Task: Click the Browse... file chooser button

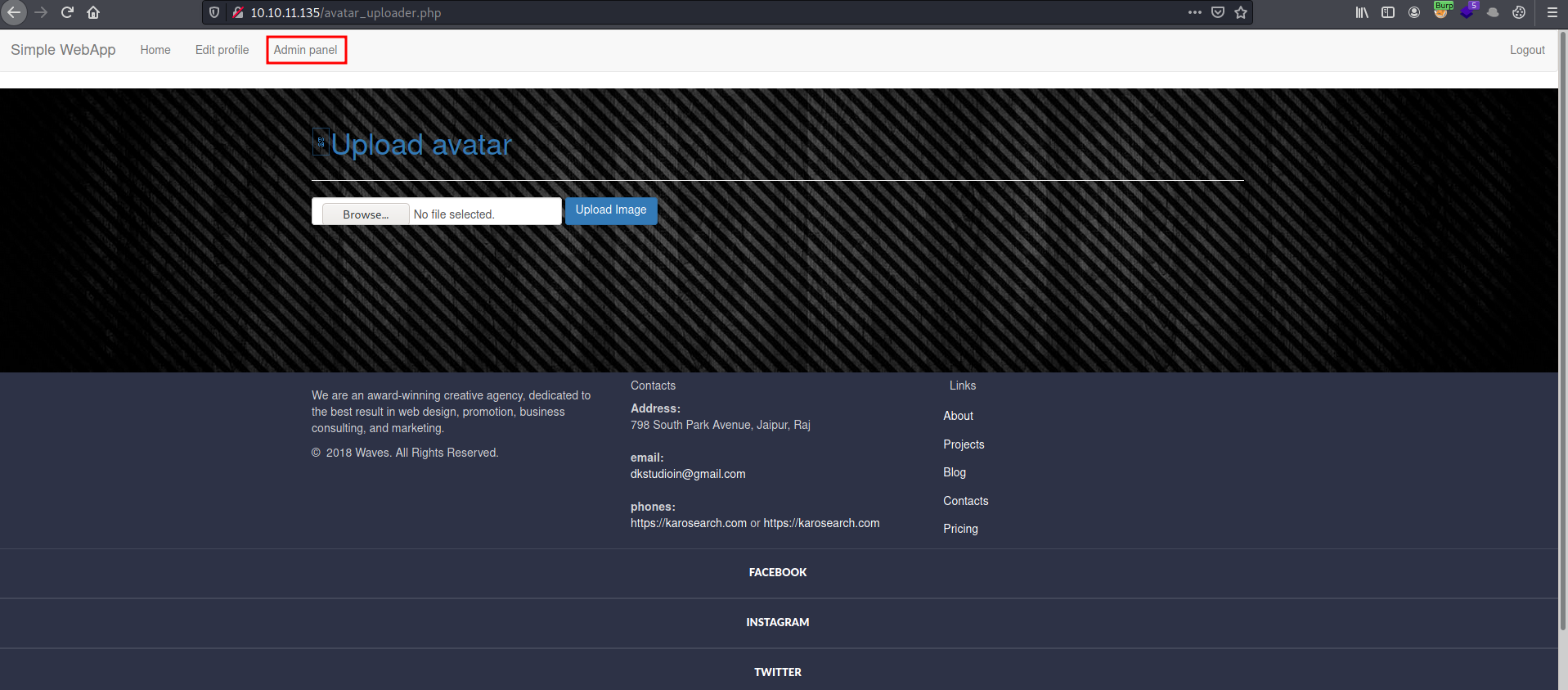Action: pyautogui.click(x=366, y=214)
